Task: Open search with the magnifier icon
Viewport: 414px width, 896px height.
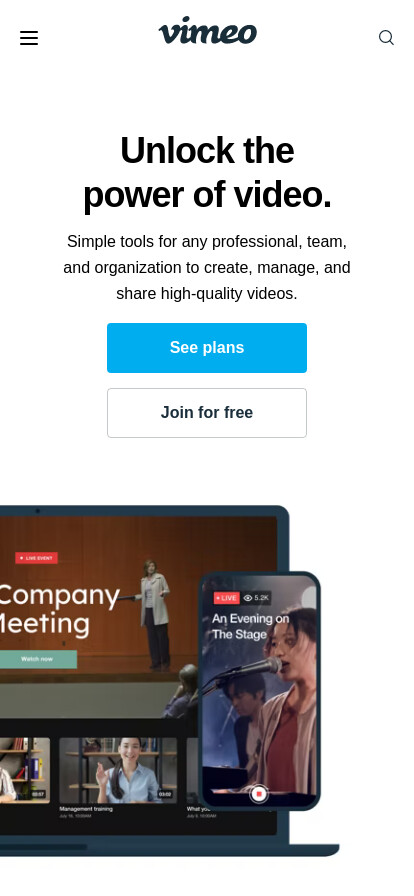Action: [387, 38]
